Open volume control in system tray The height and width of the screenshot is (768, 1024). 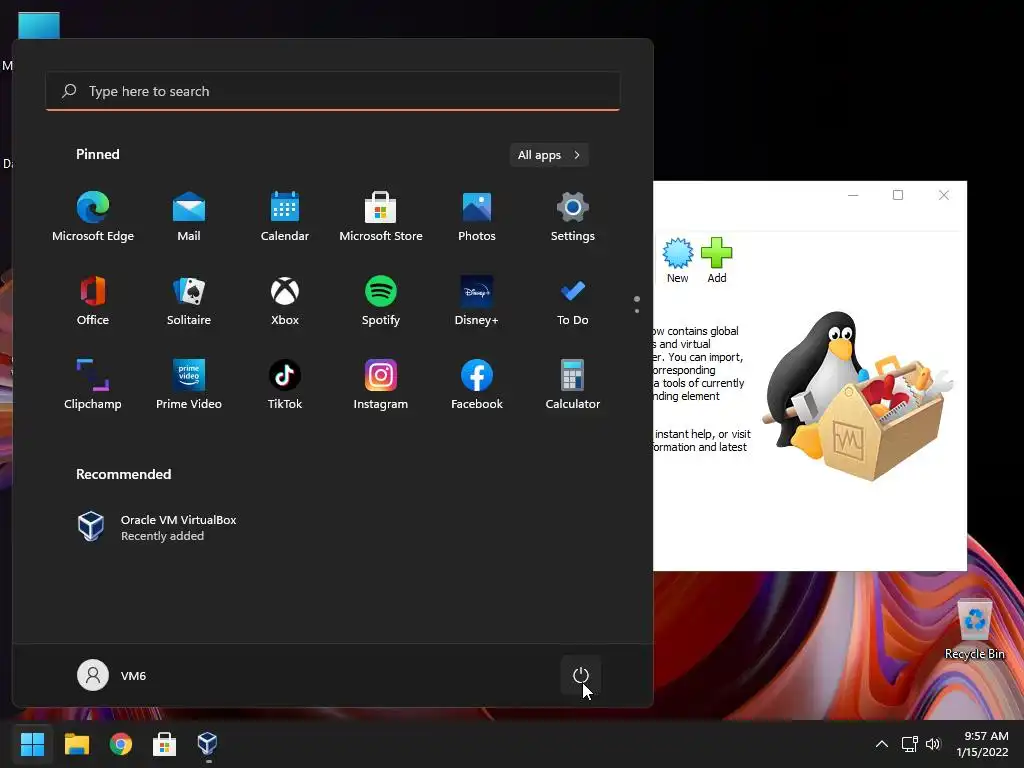[x=933, y=744]
